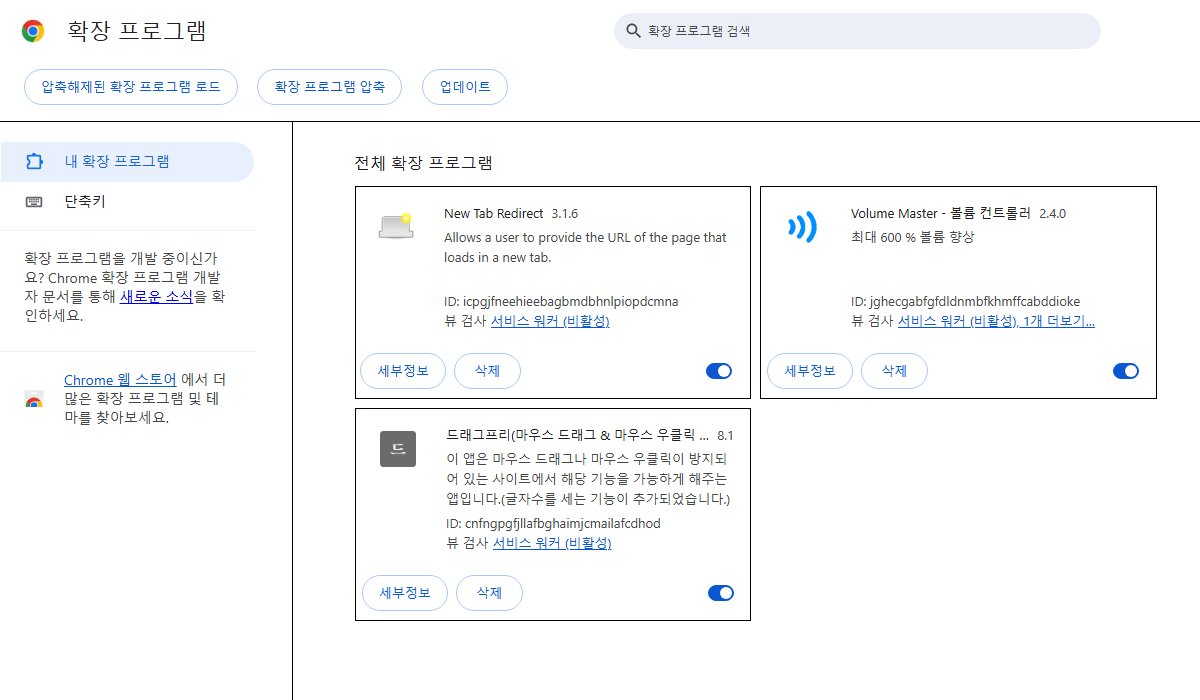Screen dimensions: 1200x700
Task: Open 서비스 워커 (비활성) link of New Tab Redirect
Action: 550,321
